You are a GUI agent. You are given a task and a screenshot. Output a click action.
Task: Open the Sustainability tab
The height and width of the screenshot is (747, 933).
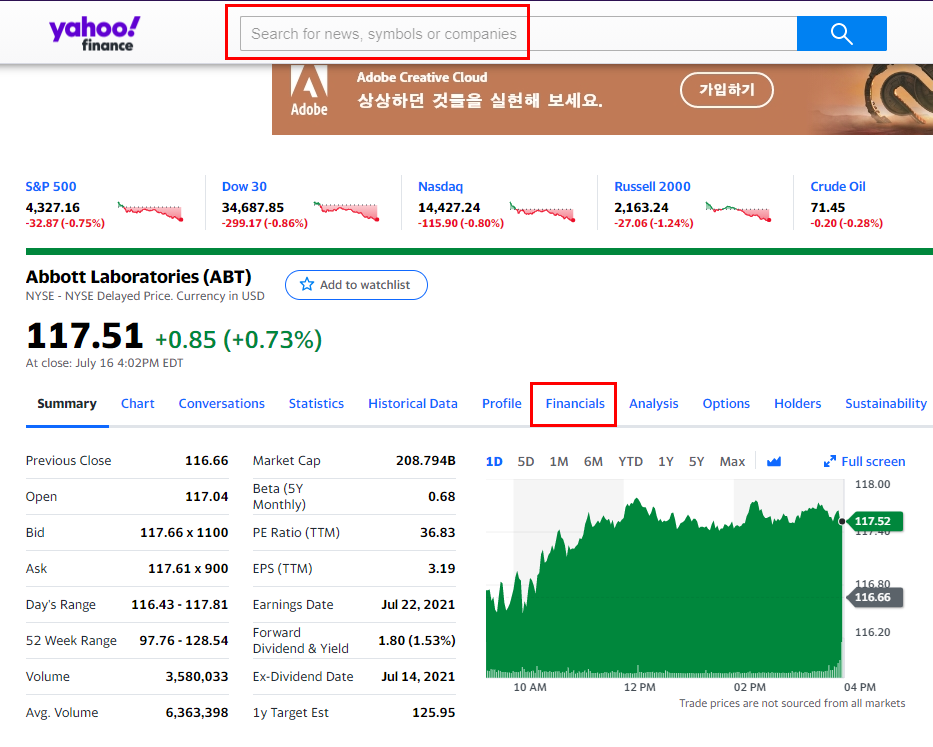point(886,404)
